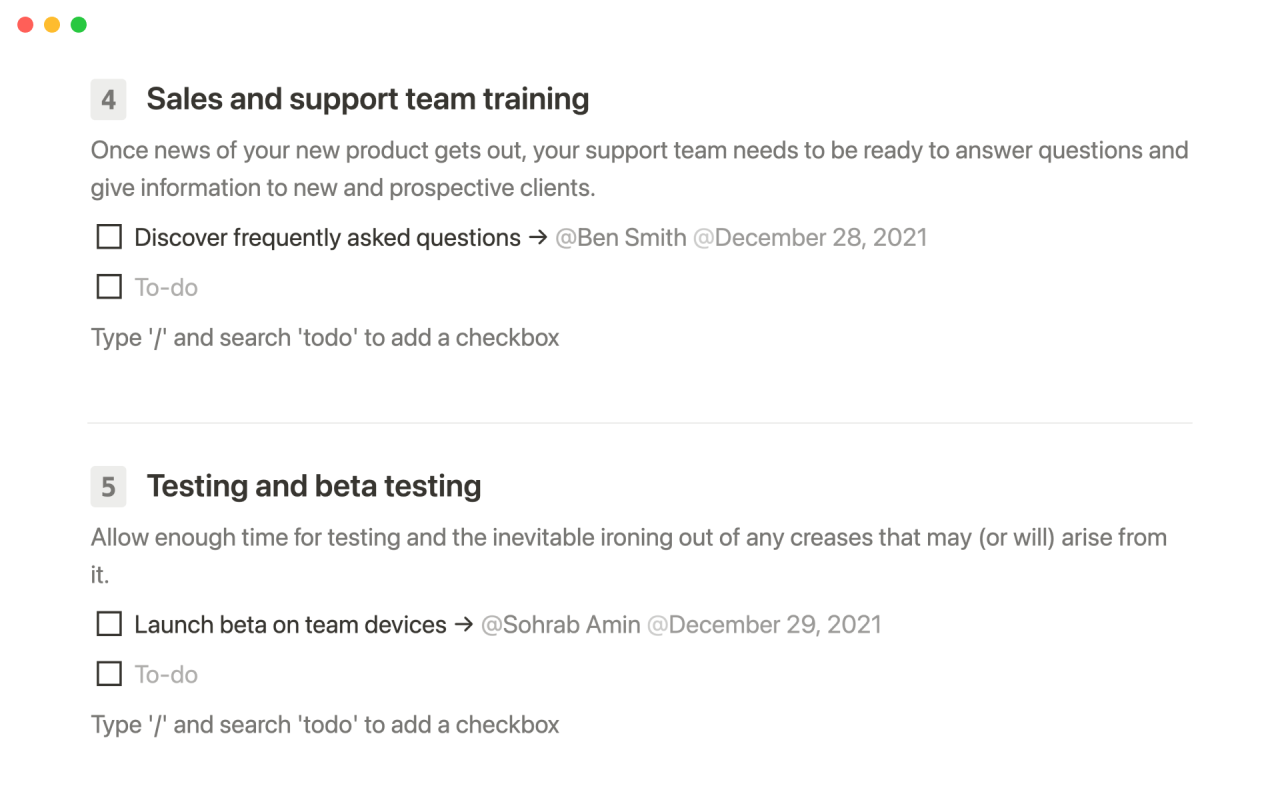Check the 'Discover frequently asked questions' to-do box
Screen dimensions: 1280x800
[108, 237]
